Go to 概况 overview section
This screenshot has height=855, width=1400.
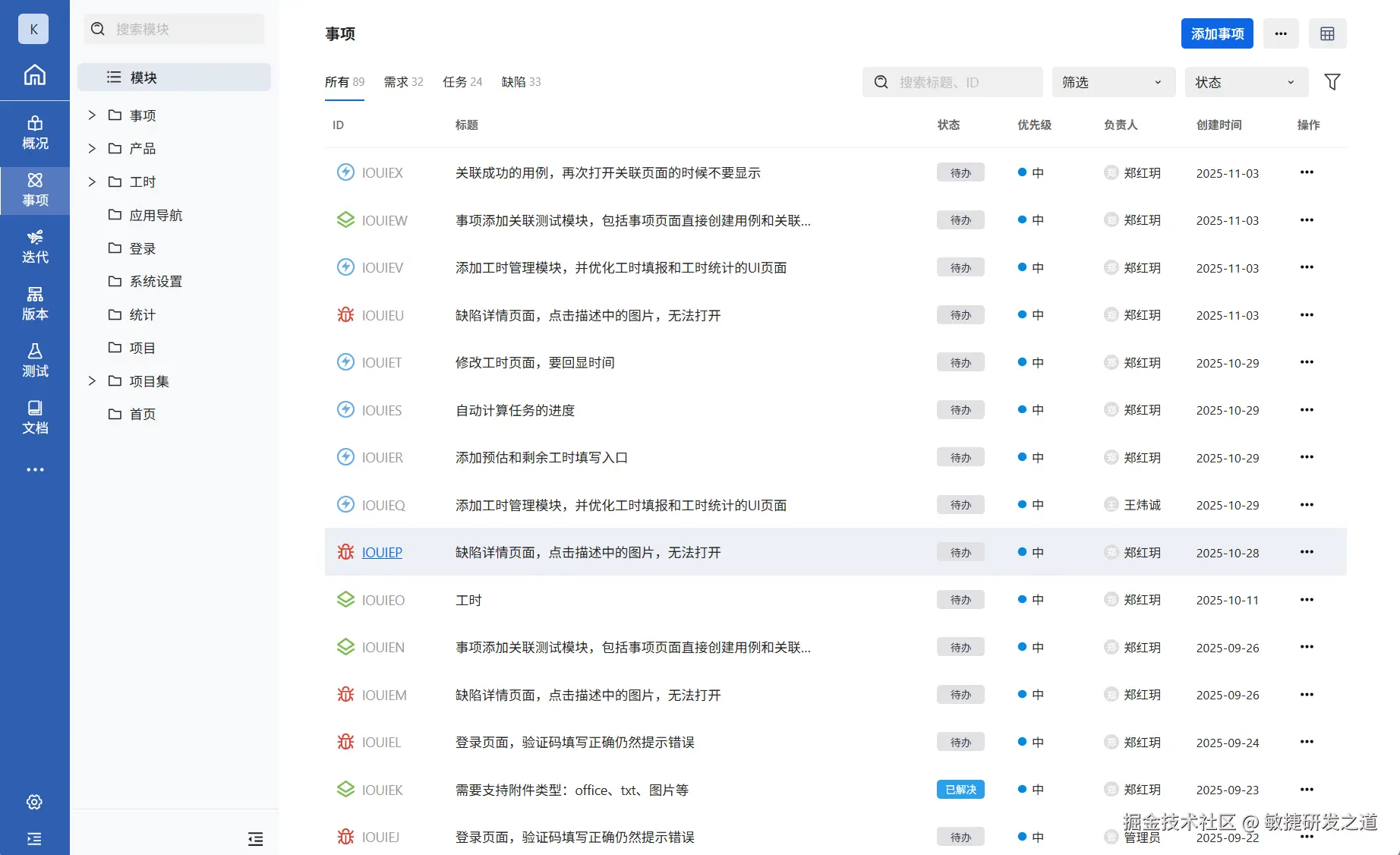(x=35, y=133)
